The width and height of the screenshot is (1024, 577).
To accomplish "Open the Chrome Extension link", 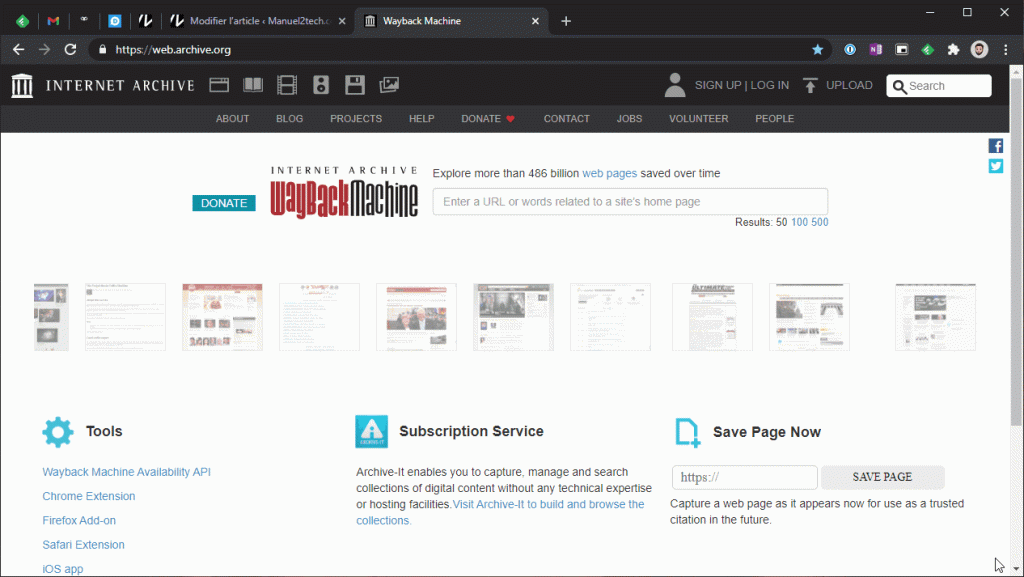I will pyautogui.click(x=89, y=496).
